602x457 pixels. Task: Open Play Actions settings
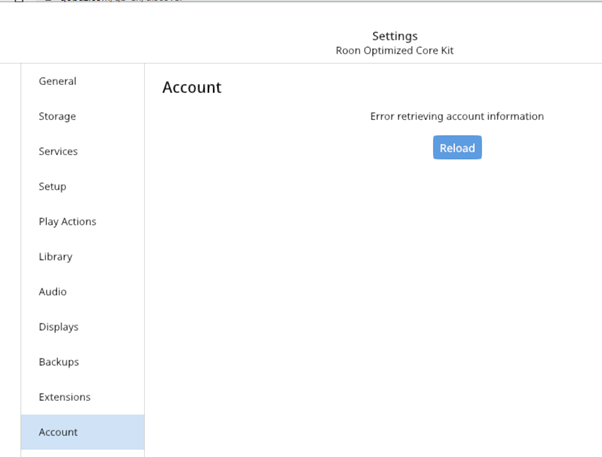[x=83, y=222]
